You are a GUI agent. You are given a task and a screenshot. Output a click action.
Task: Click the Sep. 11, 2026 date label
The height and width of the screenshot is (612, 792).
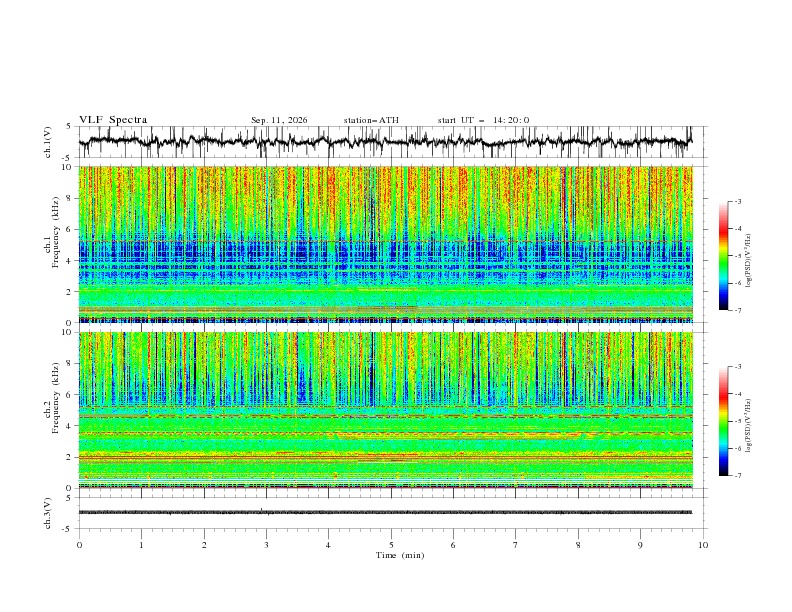(279, 120)
